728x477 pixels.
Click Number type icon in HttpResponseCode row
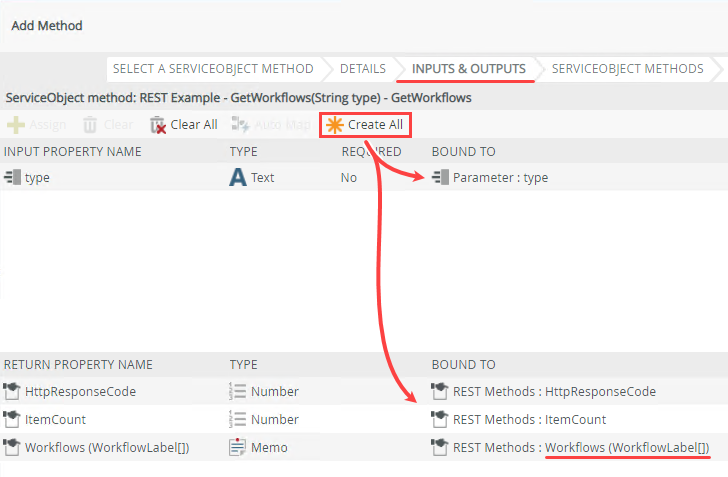[x=237, y=392]
